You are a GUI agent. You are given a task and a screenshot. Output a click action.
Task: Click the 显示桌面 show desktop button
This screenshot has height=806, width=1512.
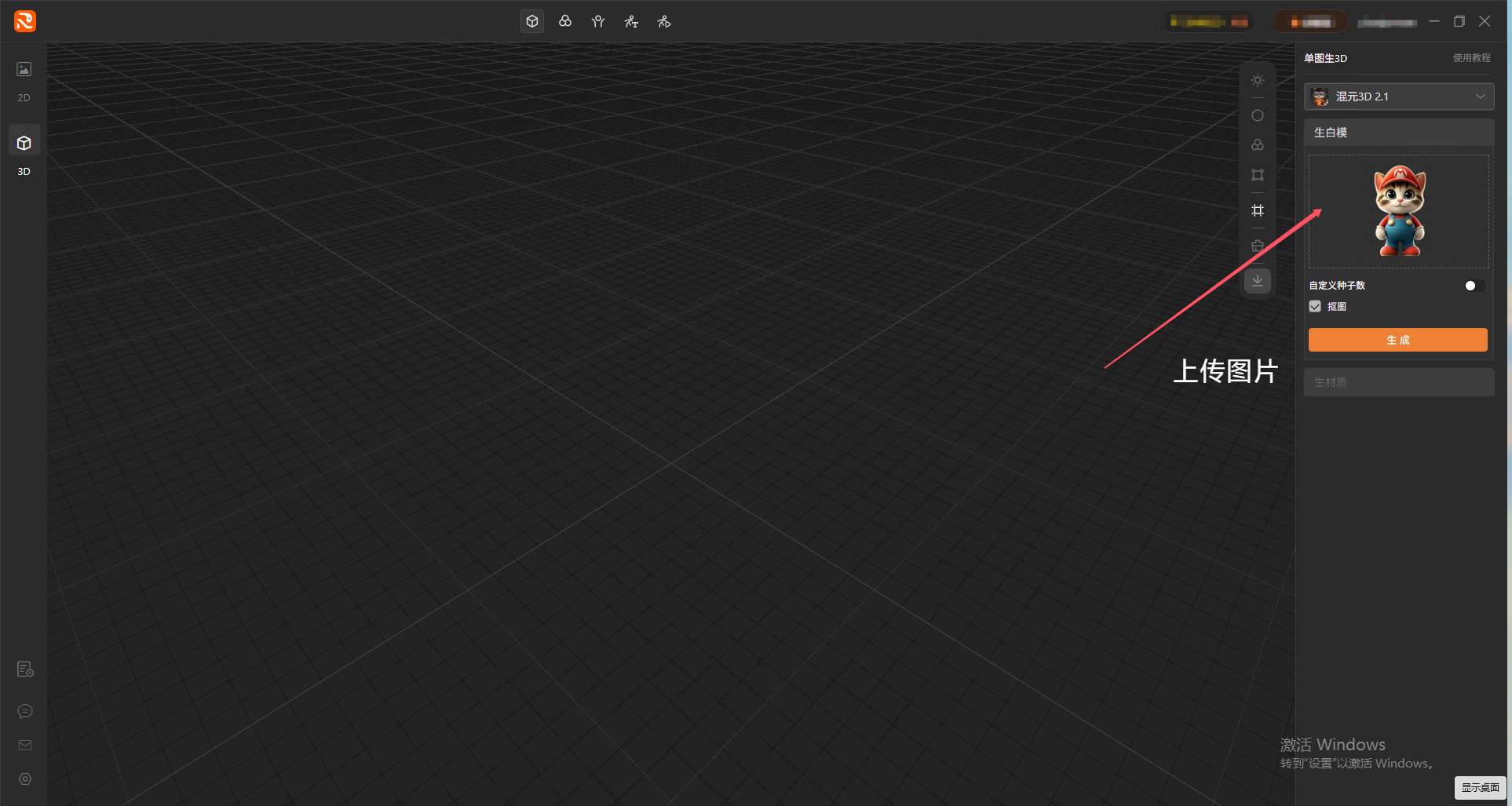[1480, 787]
